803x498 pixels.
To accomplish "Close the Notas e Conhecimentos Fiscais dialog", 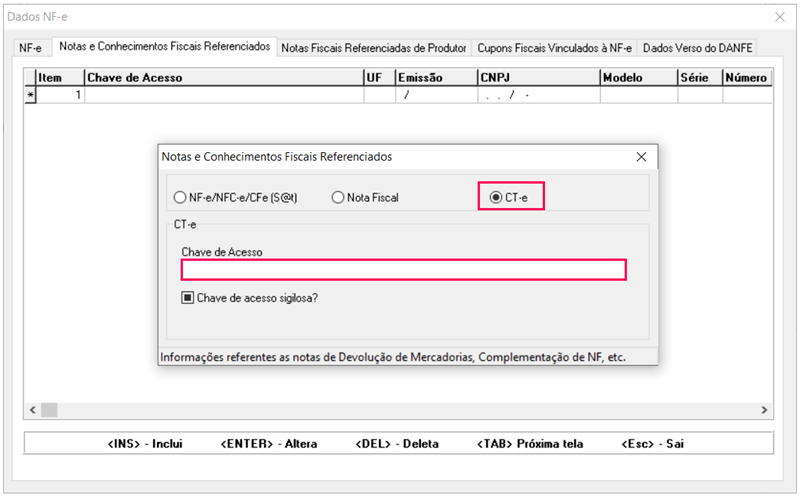I will (641, 157).
